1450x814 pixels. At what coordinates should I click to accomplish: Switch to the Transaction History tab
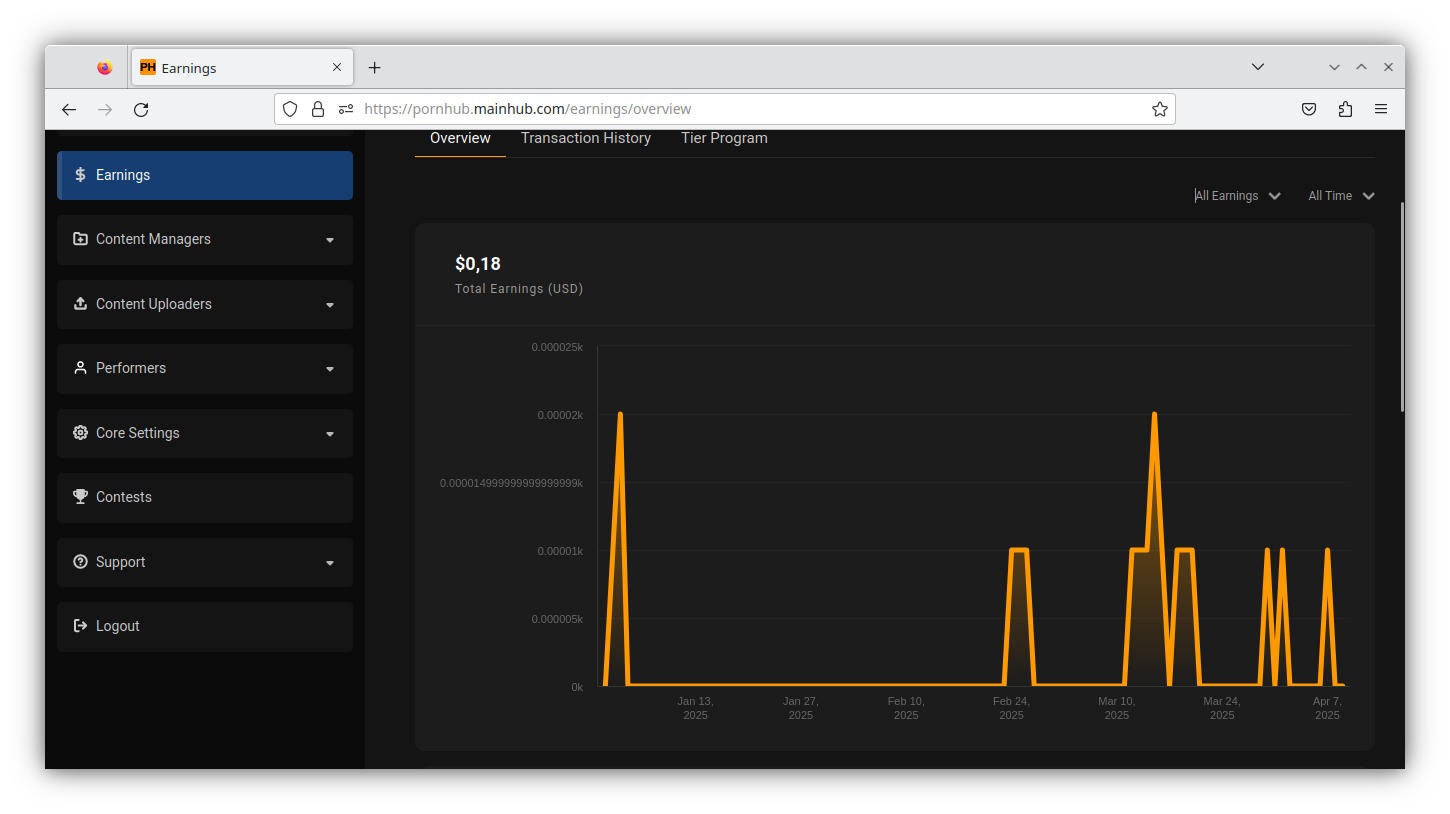pos(585,138)
